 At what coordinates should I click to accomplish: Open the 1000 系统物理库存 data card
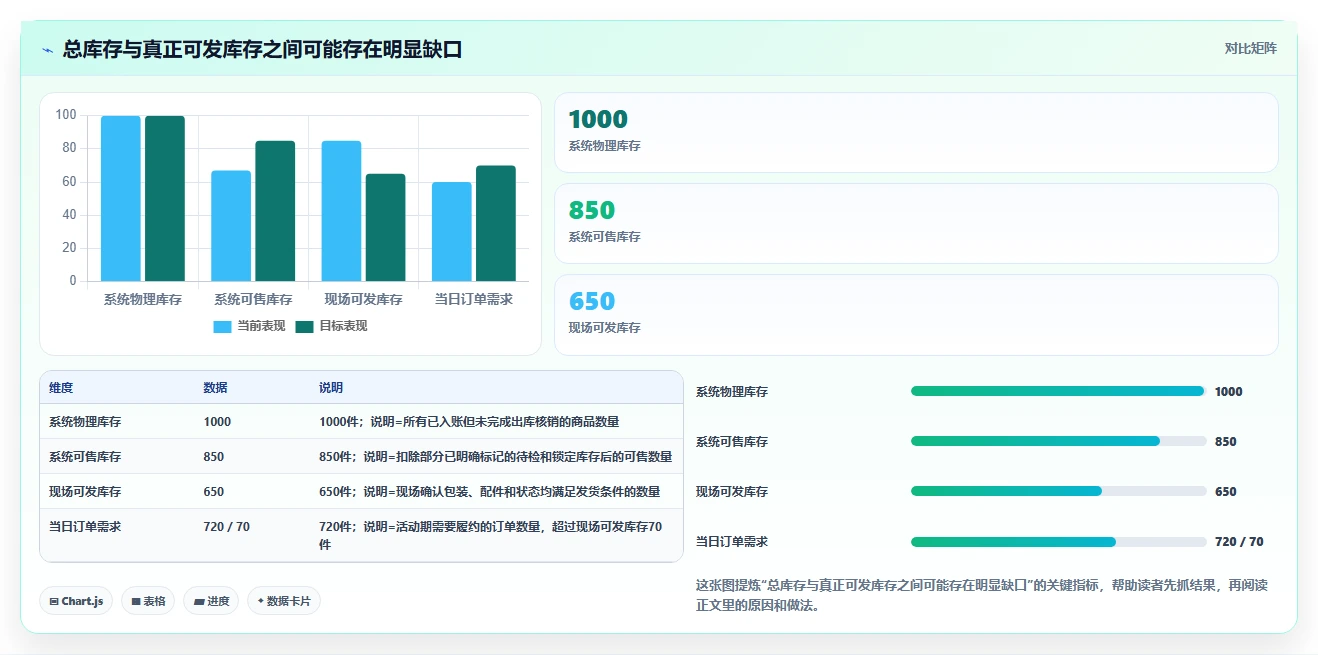[x=916, y=133]
